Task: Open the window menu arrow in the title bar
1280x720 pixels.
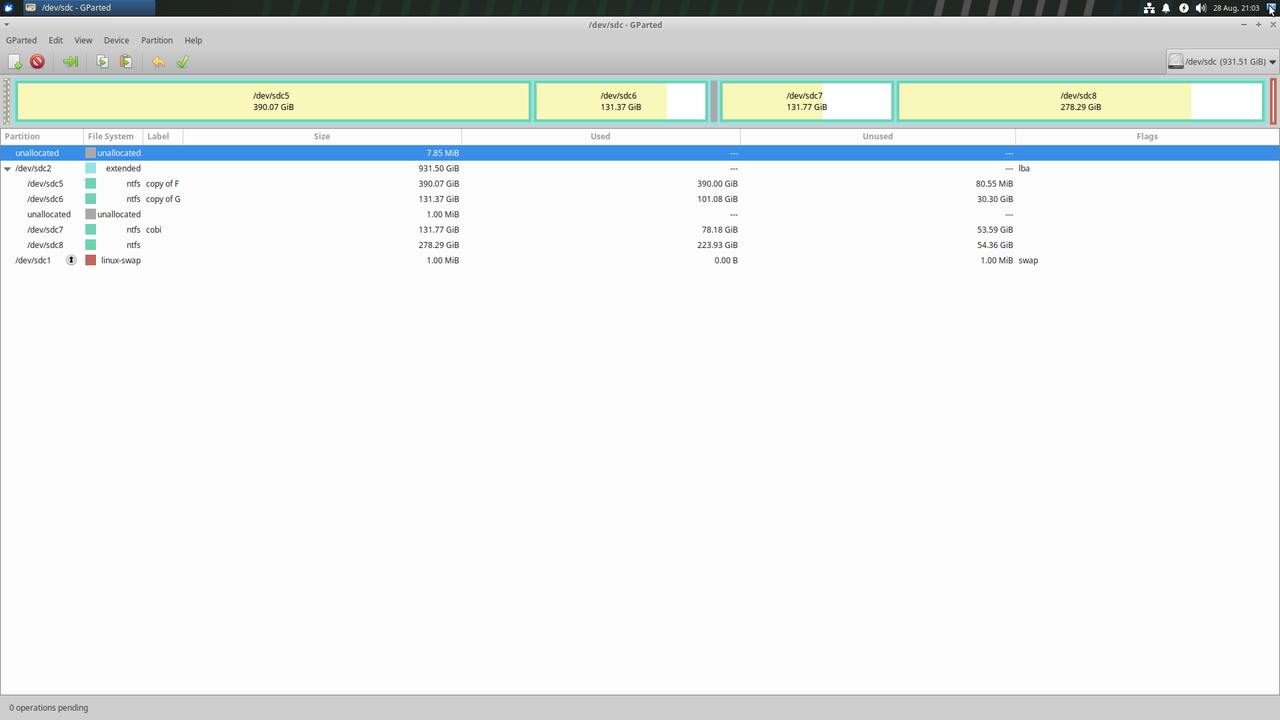Action: (7, 25)
